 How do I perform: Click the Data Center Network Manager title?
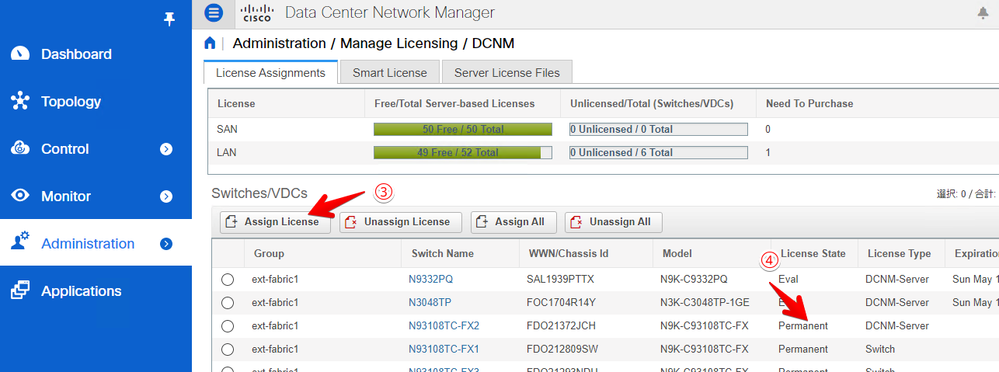click(389, 13)
